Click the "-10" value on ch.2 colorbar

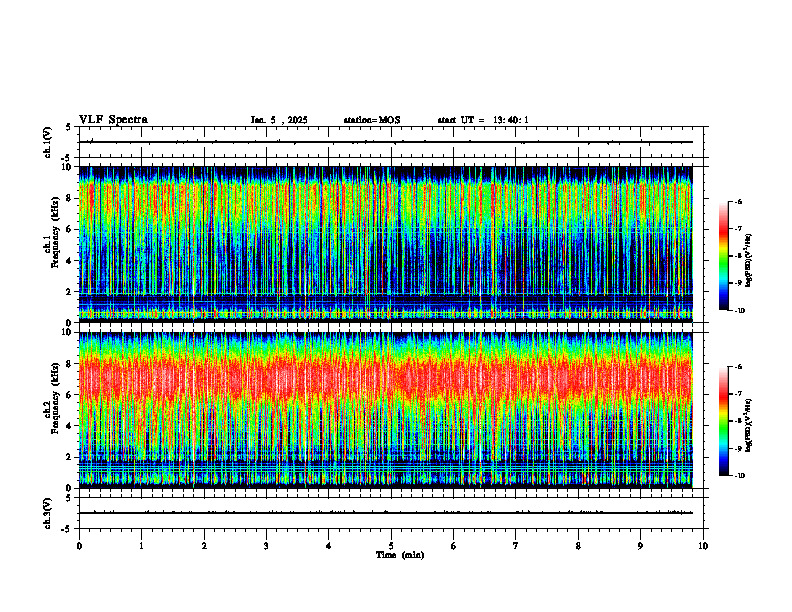tap(740, 476)
